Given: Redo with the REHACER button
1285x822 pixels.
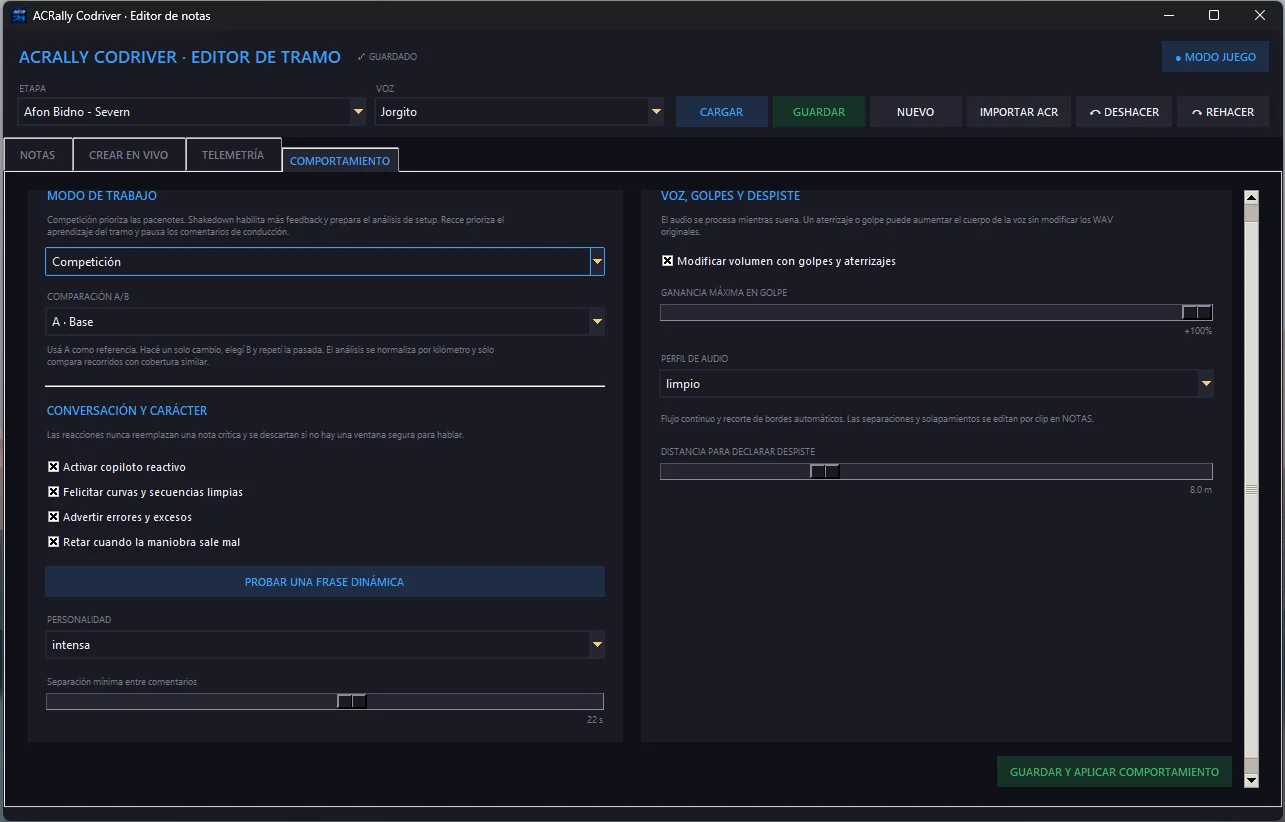Looking at the screenshot, I should 1223,112.
